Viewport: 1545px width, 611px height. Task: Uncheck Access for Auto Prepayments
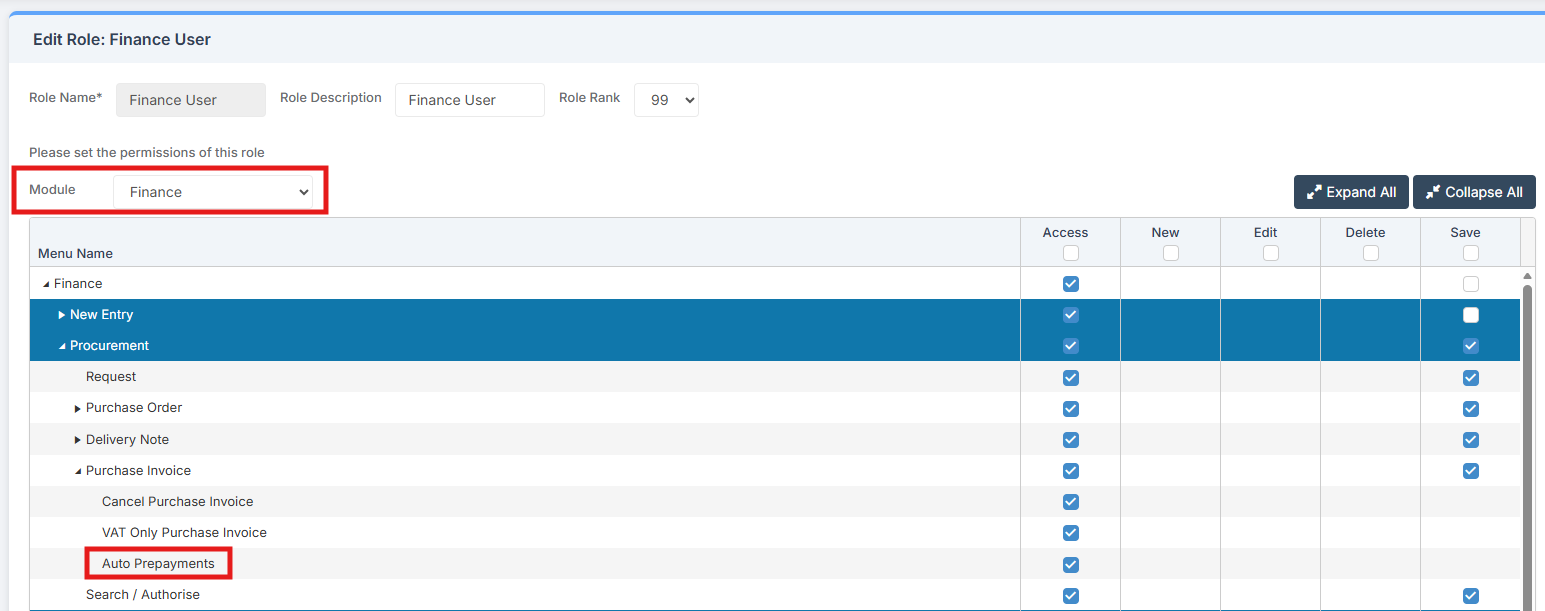(x=1070, y=564)
